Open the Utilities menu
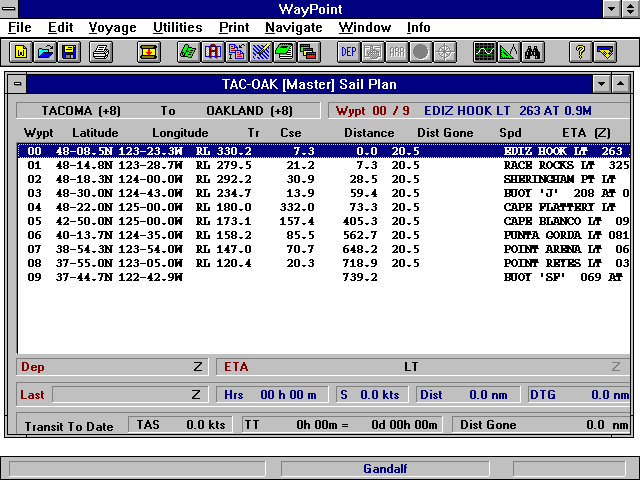This screenshot has height=480, width=640. click(178, 27)
